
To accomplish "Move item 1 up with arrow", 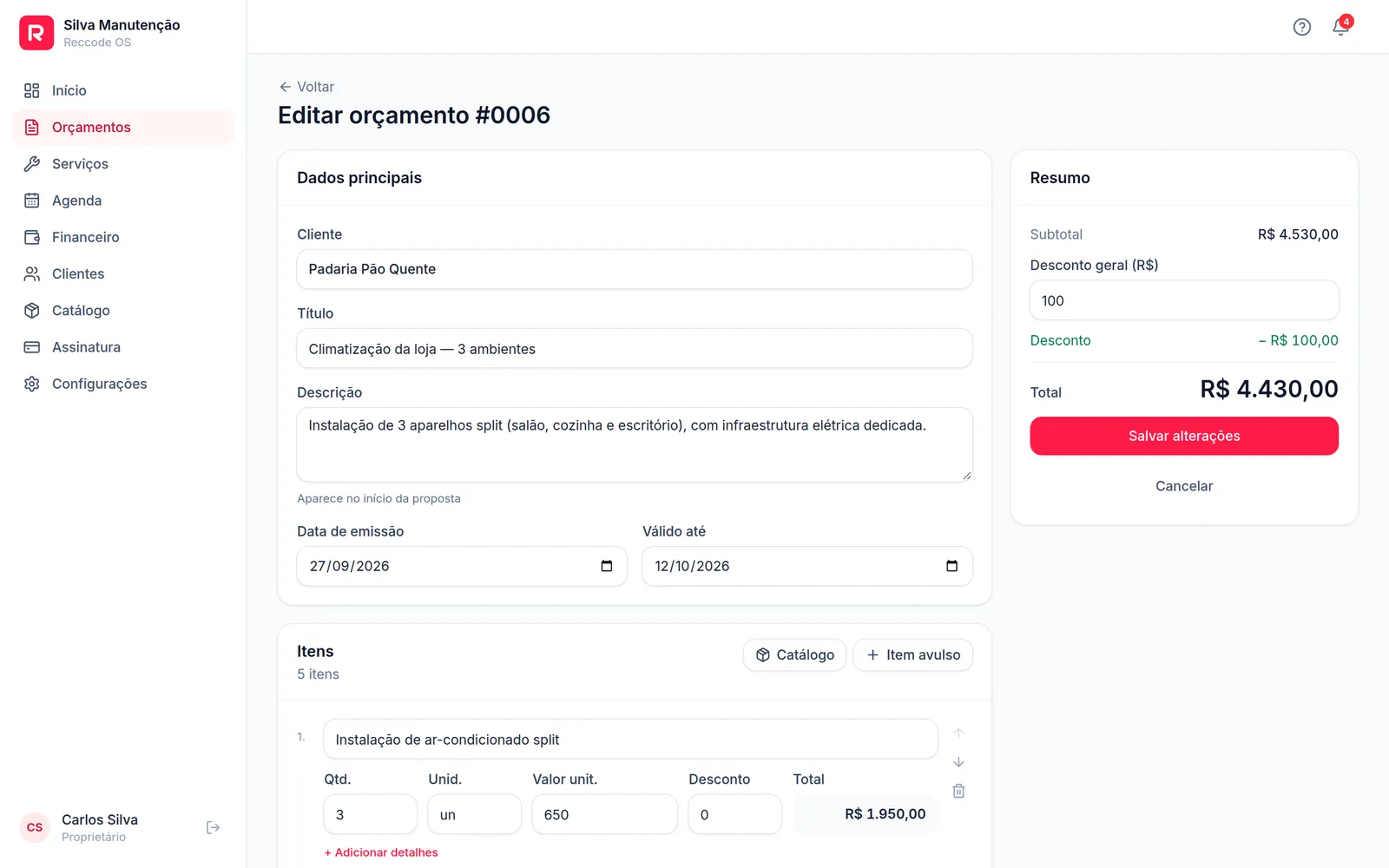I will (x=958, y=733).
